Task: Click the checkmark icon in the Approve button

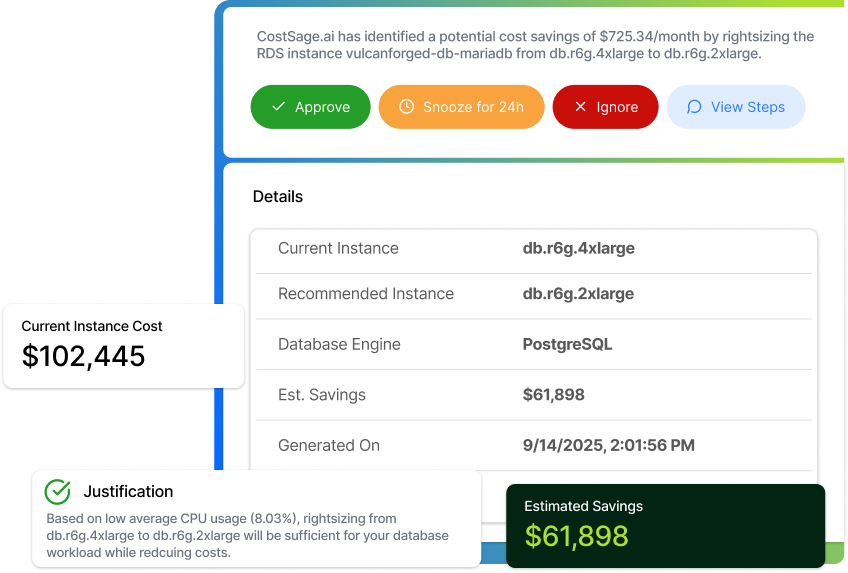Action: [279, 107]
